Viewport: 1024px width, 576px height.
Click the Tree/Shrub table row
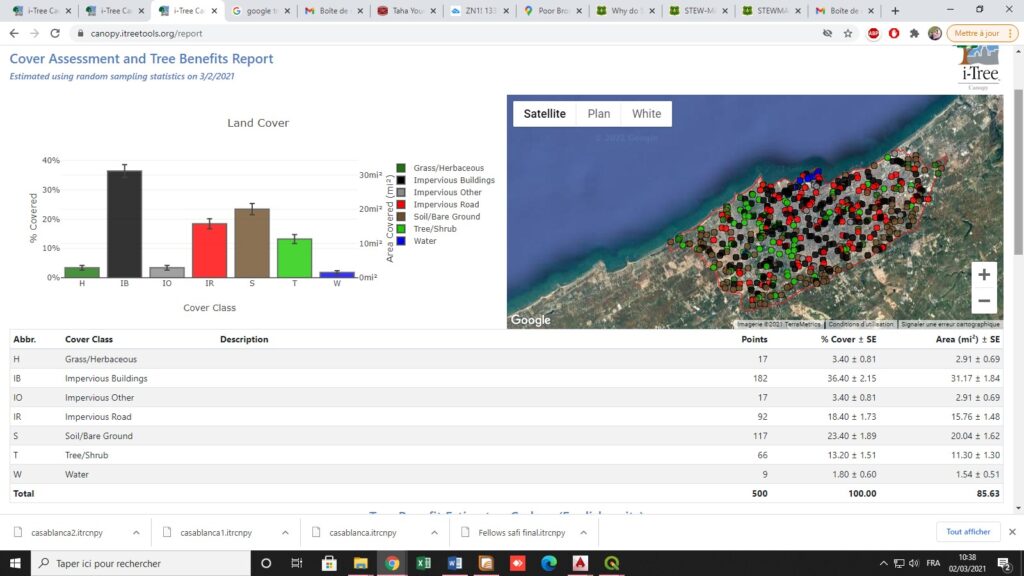[506, 455]
